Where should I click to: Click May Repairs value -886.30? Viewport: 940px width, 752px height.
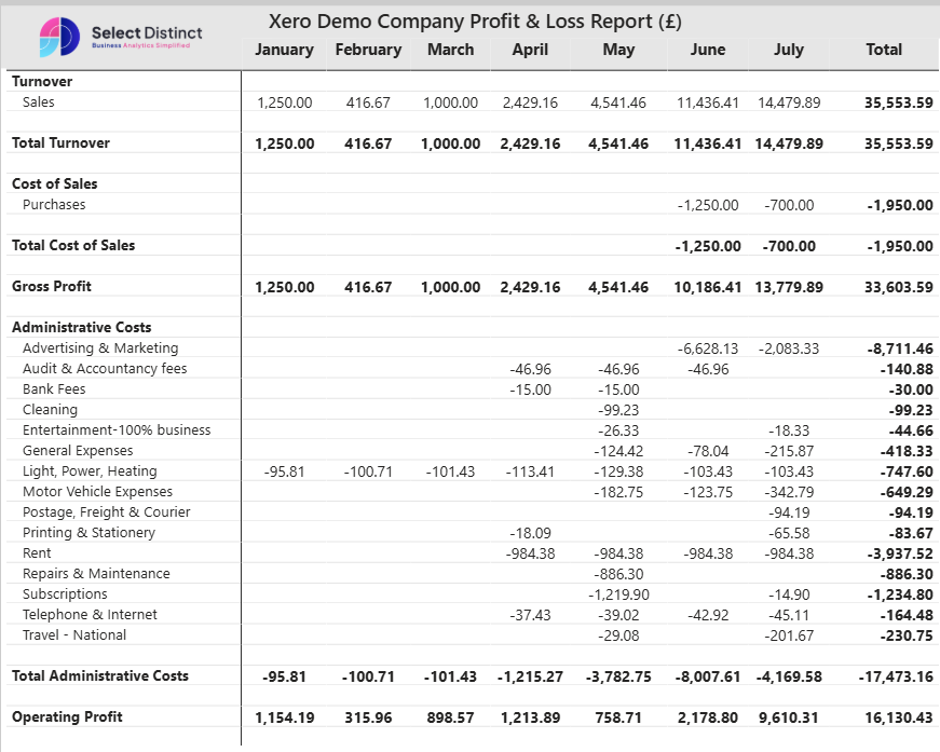[618, 574]
